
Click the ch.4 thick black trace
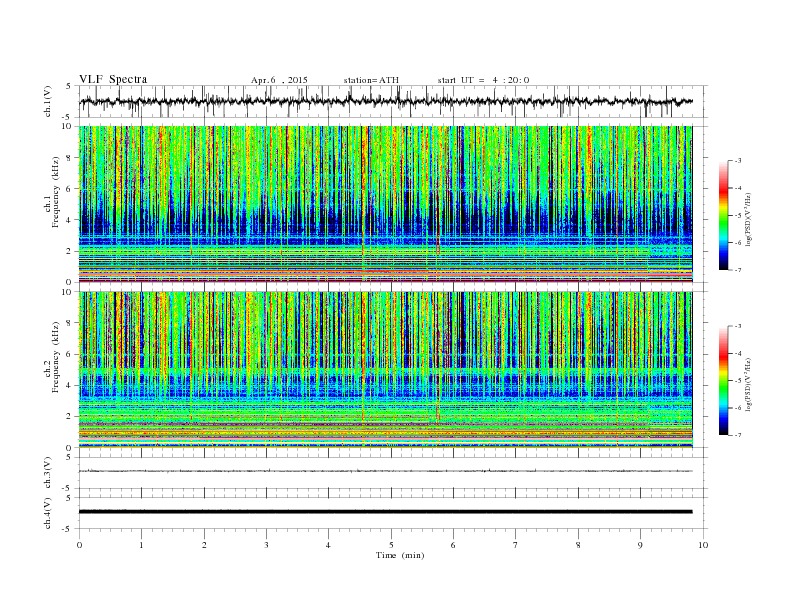point(385,512)
